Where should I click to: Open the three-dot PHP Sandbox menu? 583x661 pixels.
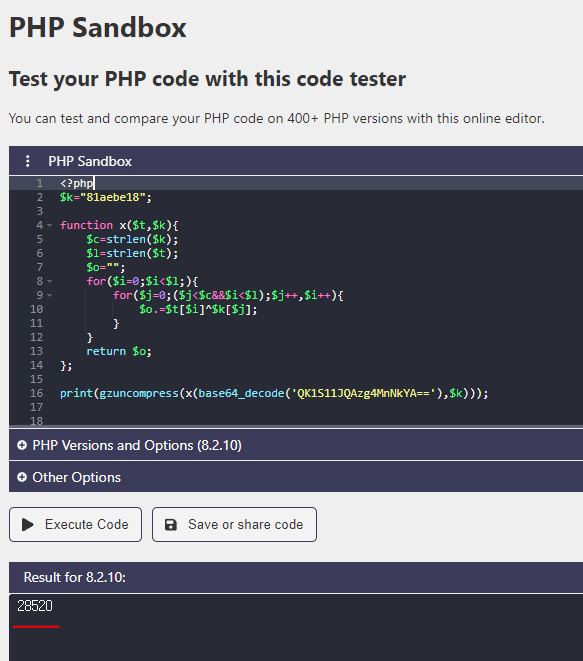27,161
